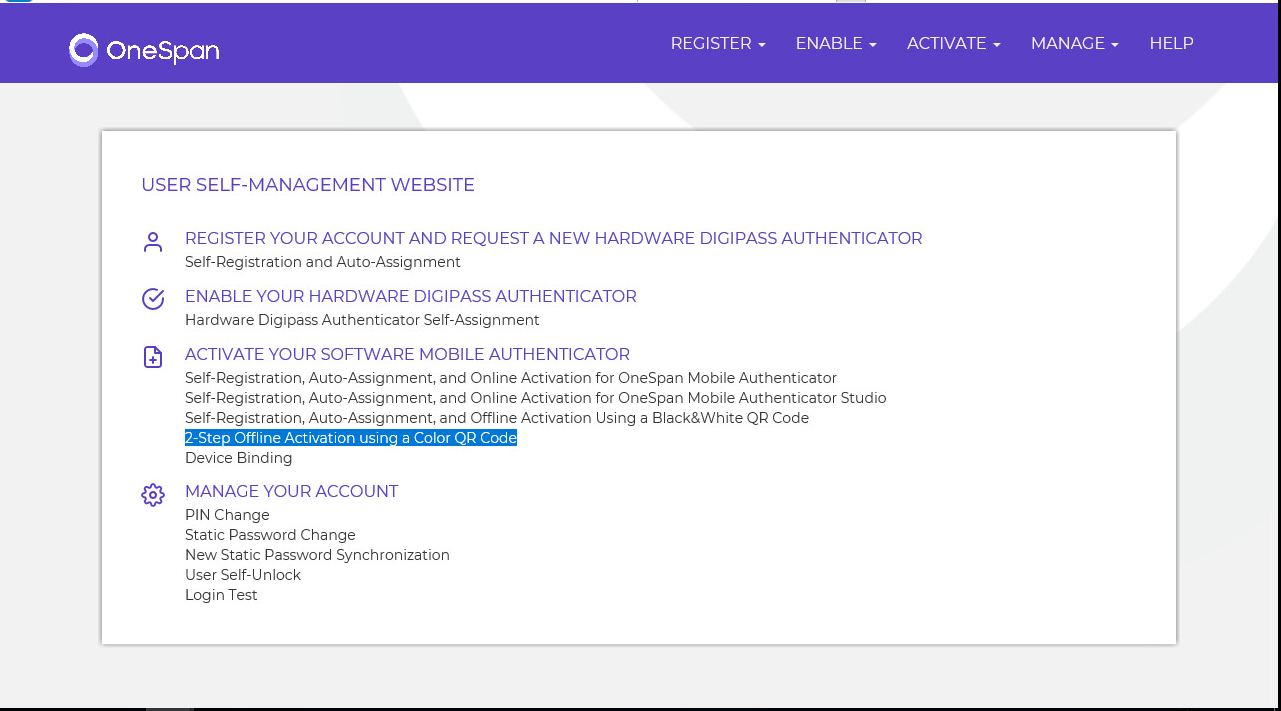Screen dimensions: 1281x711
Task: Expand the ENABLE navigation dropdown
Action: pos(836,43)
